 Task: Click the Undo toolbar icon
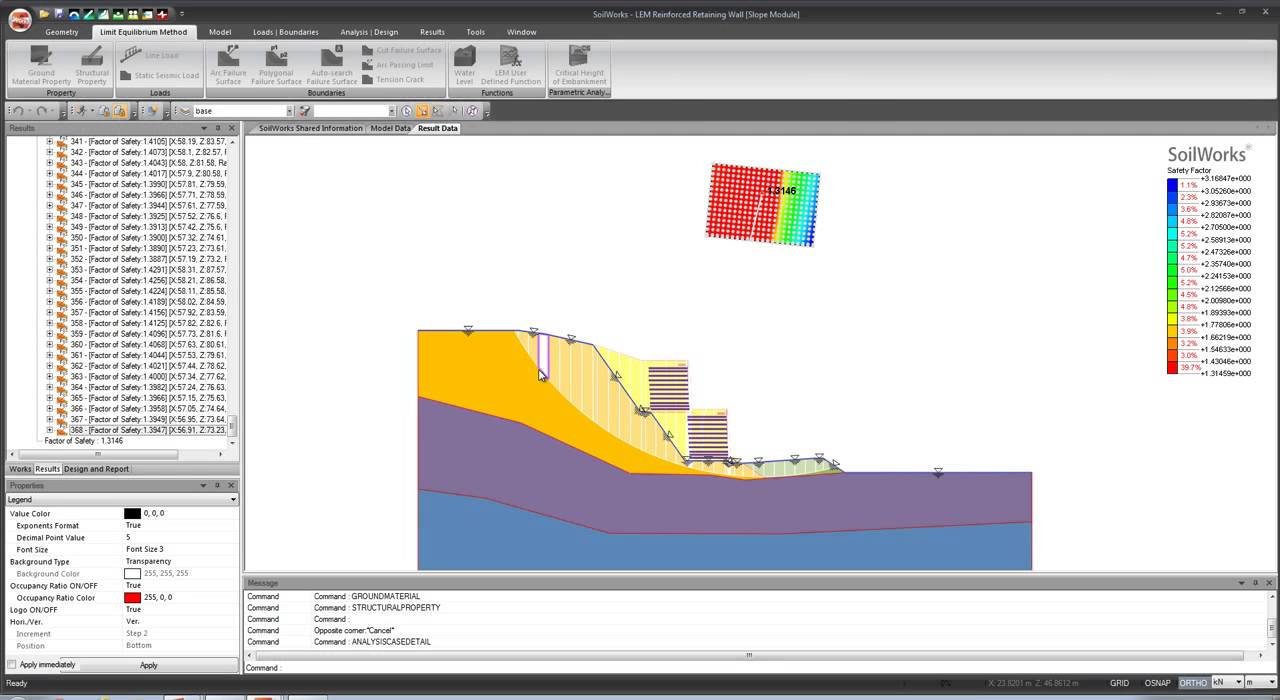click(x=18, y=111)
